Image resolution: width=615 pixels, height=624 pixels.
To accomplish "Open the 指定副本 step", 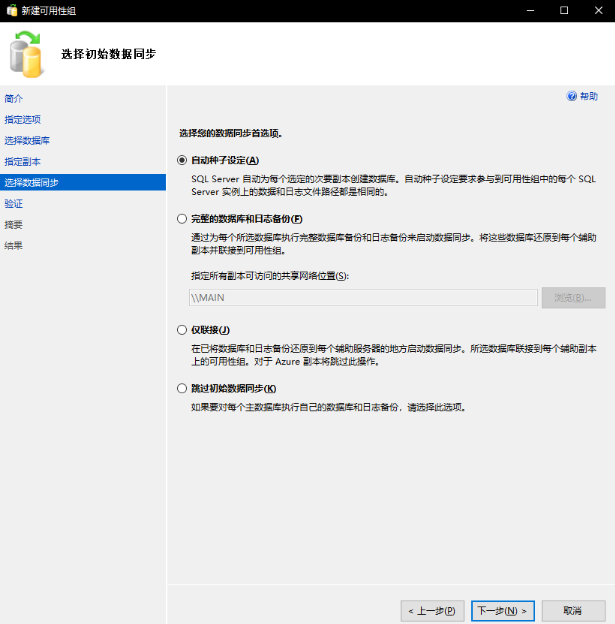I will pyautogui.click(x=22, y=161).
